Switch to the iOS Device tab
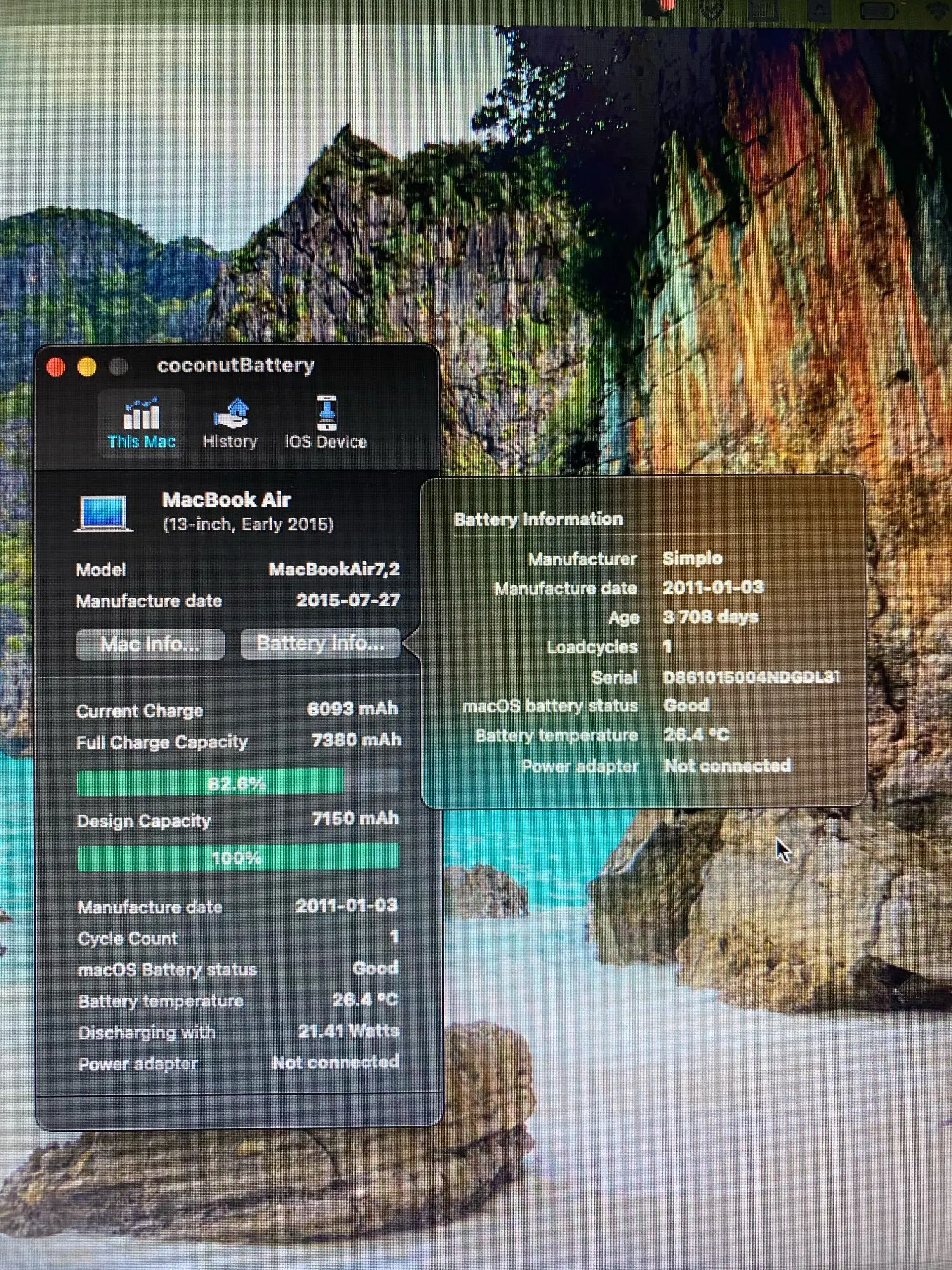 (x=326, y=423)
